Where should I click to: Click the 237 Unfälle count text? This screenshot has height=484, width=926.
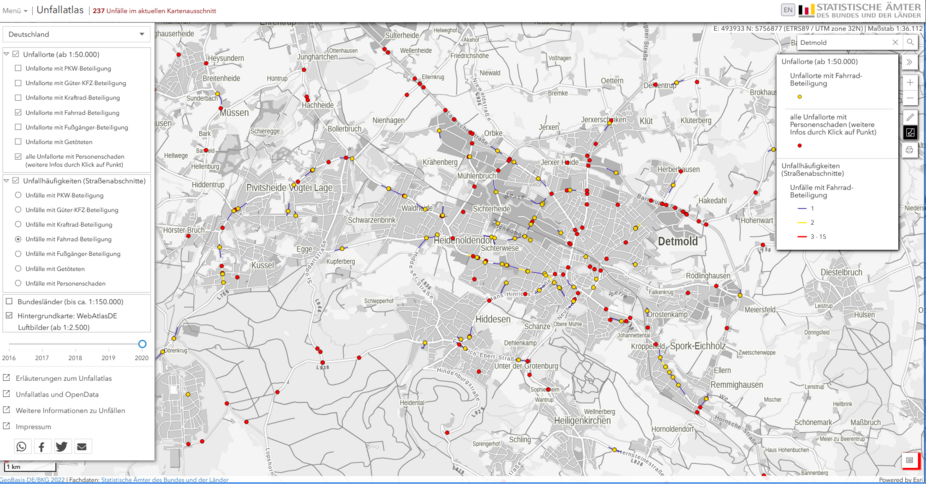click(x=154, y=11)
